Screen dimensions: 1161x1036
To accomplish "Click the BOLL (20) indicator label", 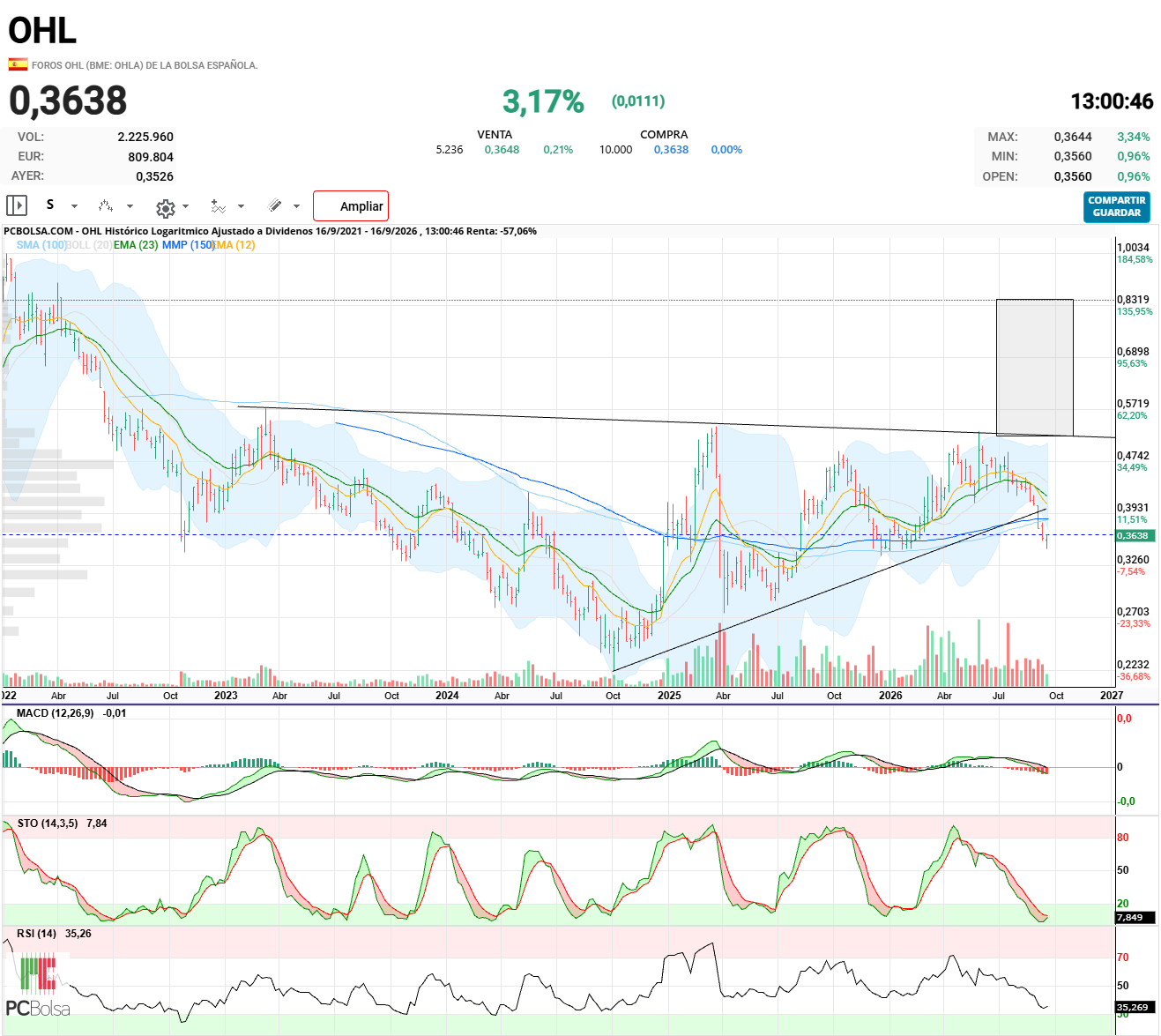I will (x=89, y=245).
